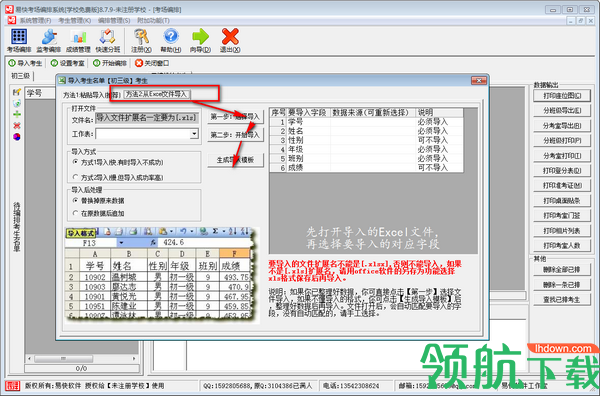The height and width of the screenshot is (396, 600).
Task: Close the 导入考生名单 dialog
Action: point(479,80)
